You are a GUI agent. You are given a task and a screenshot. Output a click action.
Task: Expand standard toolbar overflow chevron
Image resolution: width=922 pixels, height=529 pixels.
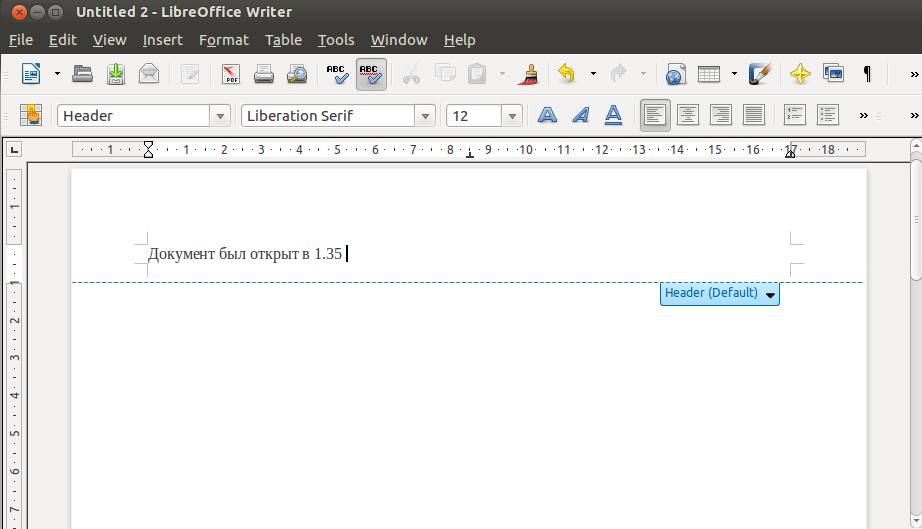click(914, 74)
